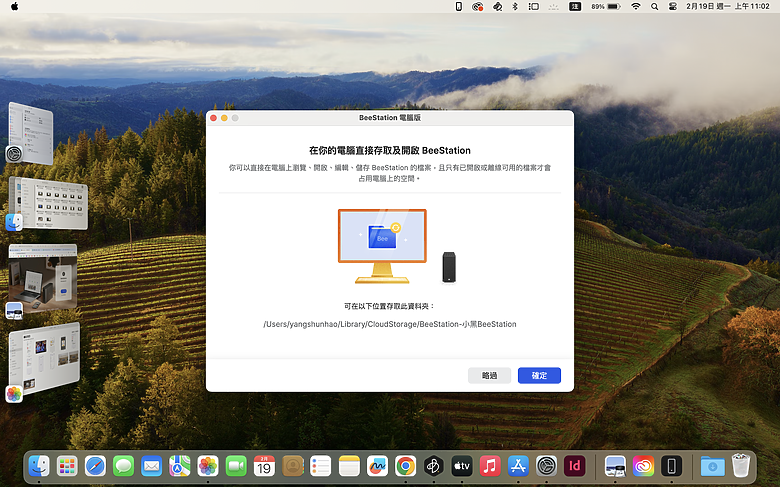
Task: Click the 89% battery status
Action: pyautogui.click(x=605, y=6)
